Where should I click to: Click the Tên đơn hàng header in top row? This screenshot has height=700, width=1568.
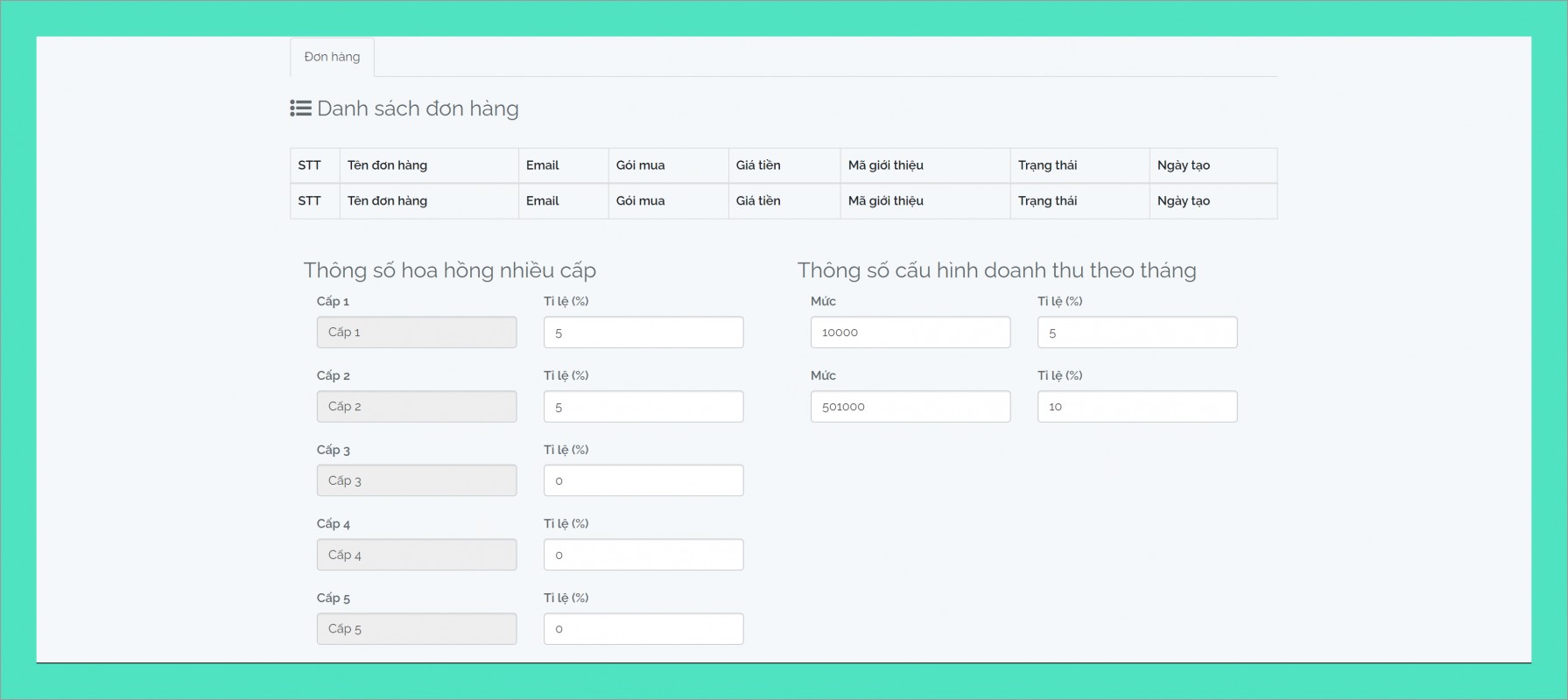coord(387,165)
